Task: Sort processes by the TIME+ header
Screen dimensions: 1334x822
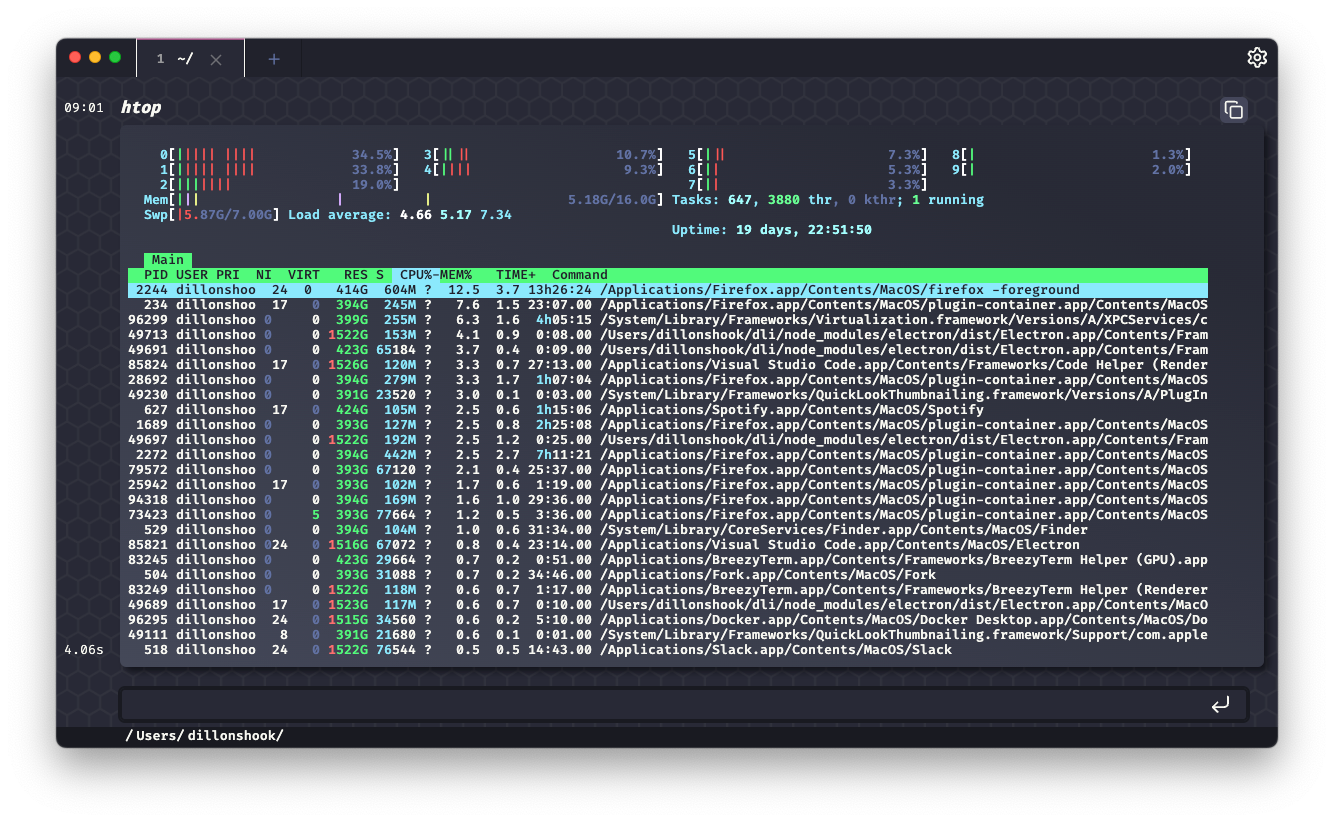Action: [516, 274]
